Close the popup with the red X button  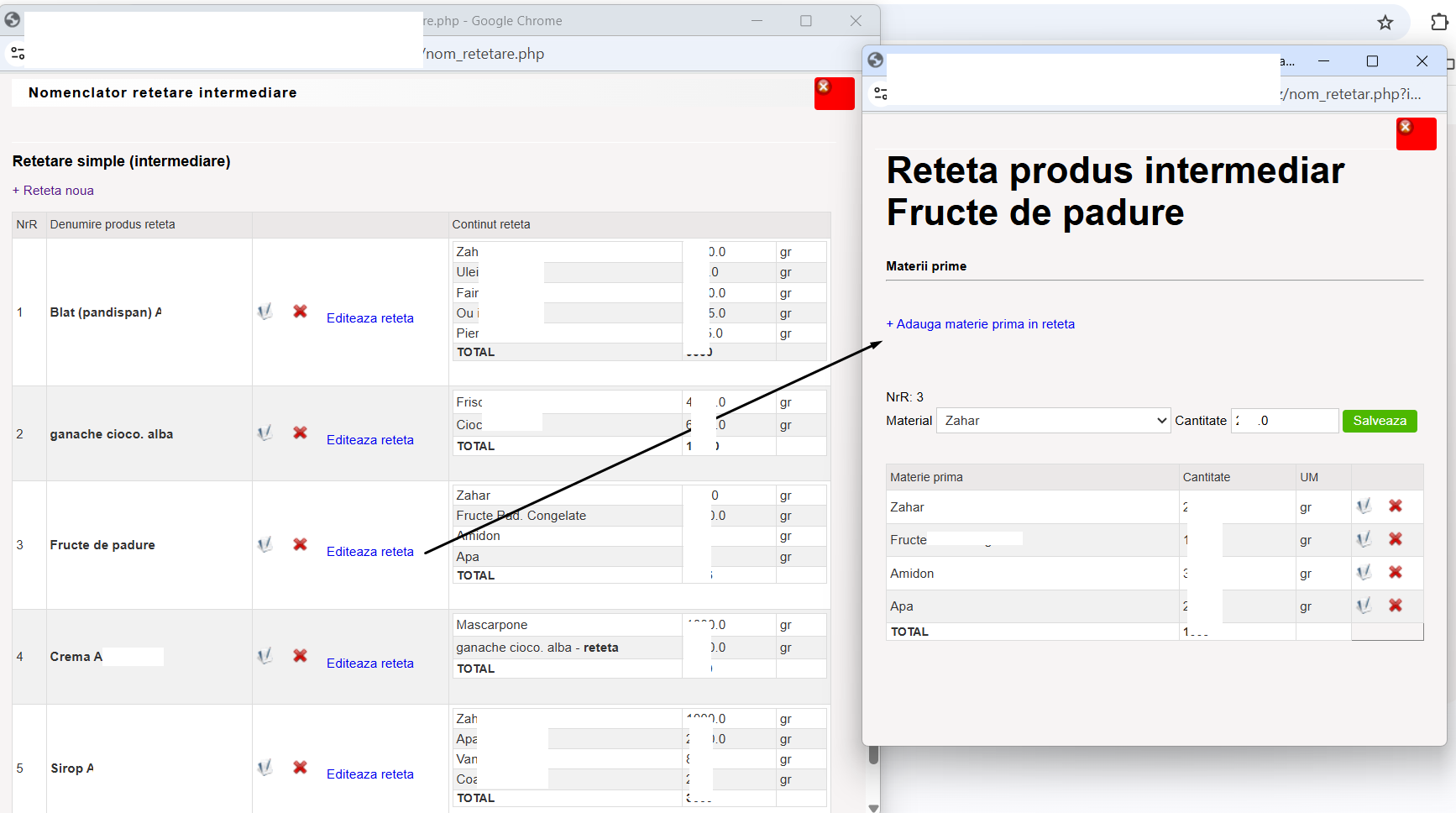coord(1416,134)
